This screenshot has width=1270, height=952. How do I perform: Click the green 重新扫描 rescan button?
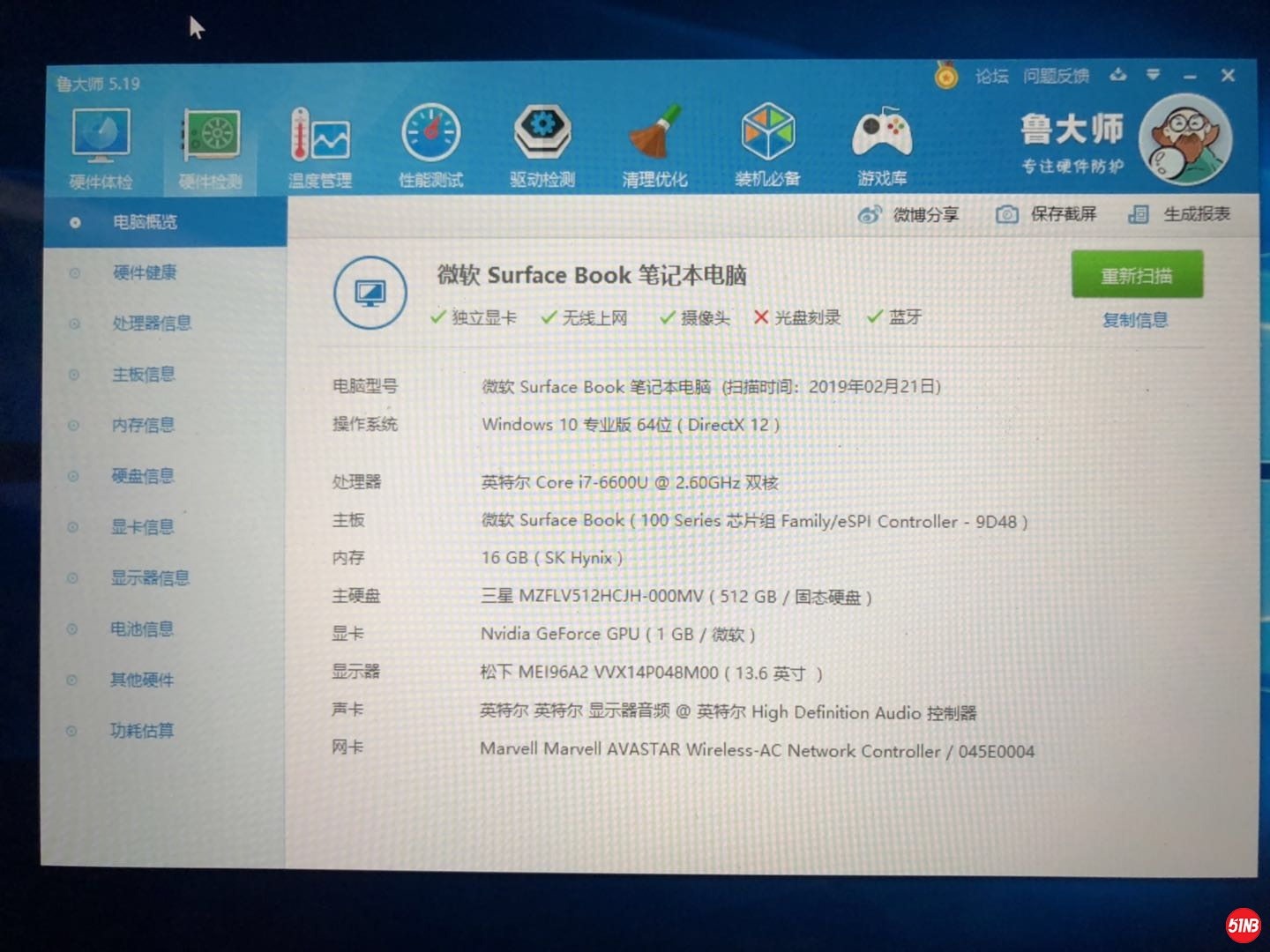coord(1137,275)
